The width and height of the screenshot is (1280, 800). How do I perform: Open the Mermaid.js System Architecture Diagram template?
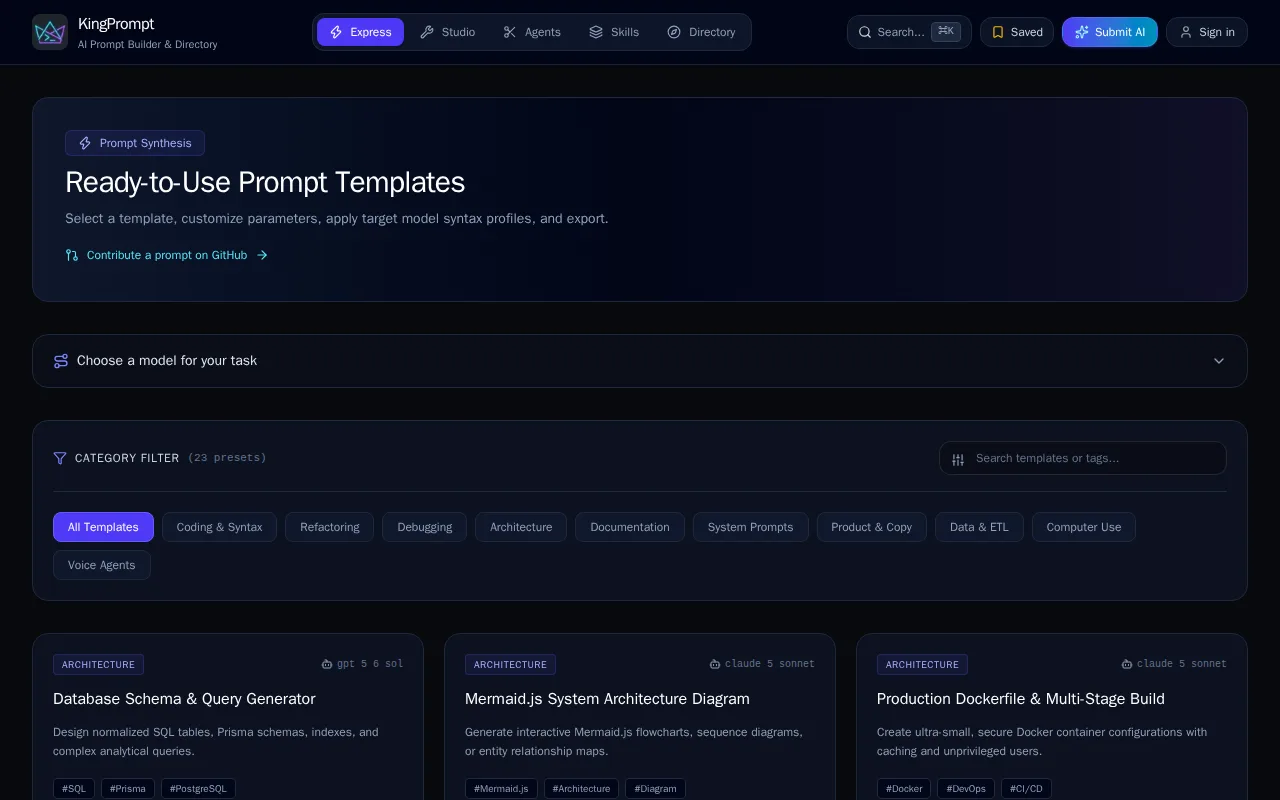pyautogui.click(x=607, y=699)
